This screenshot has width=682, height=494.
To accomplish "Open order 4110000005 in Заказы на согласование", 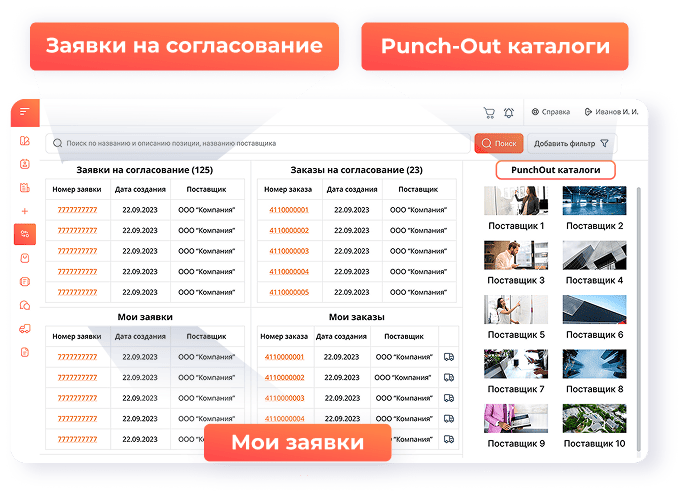I will (289, 292).
